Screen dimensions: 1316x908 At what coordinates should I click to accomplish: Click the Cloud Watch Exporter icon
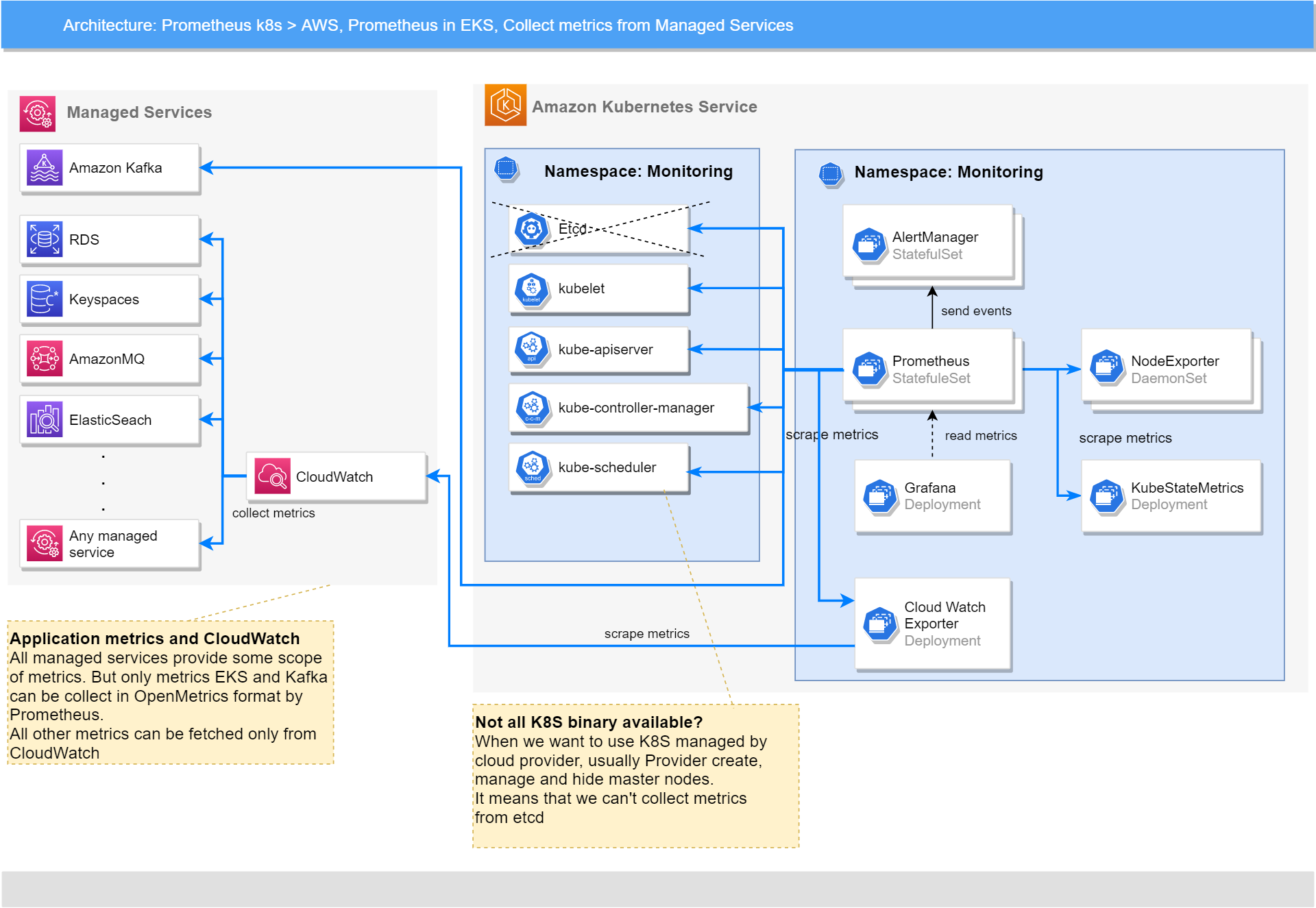880,624
